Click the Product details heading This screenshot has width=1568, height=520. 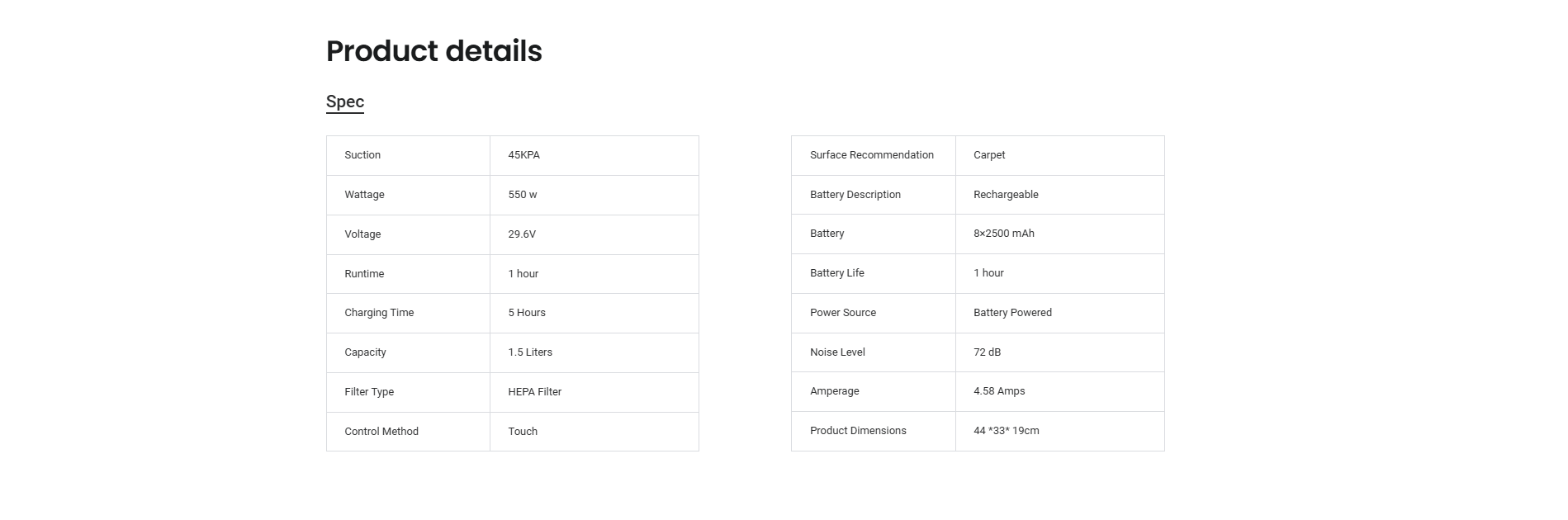433,51
